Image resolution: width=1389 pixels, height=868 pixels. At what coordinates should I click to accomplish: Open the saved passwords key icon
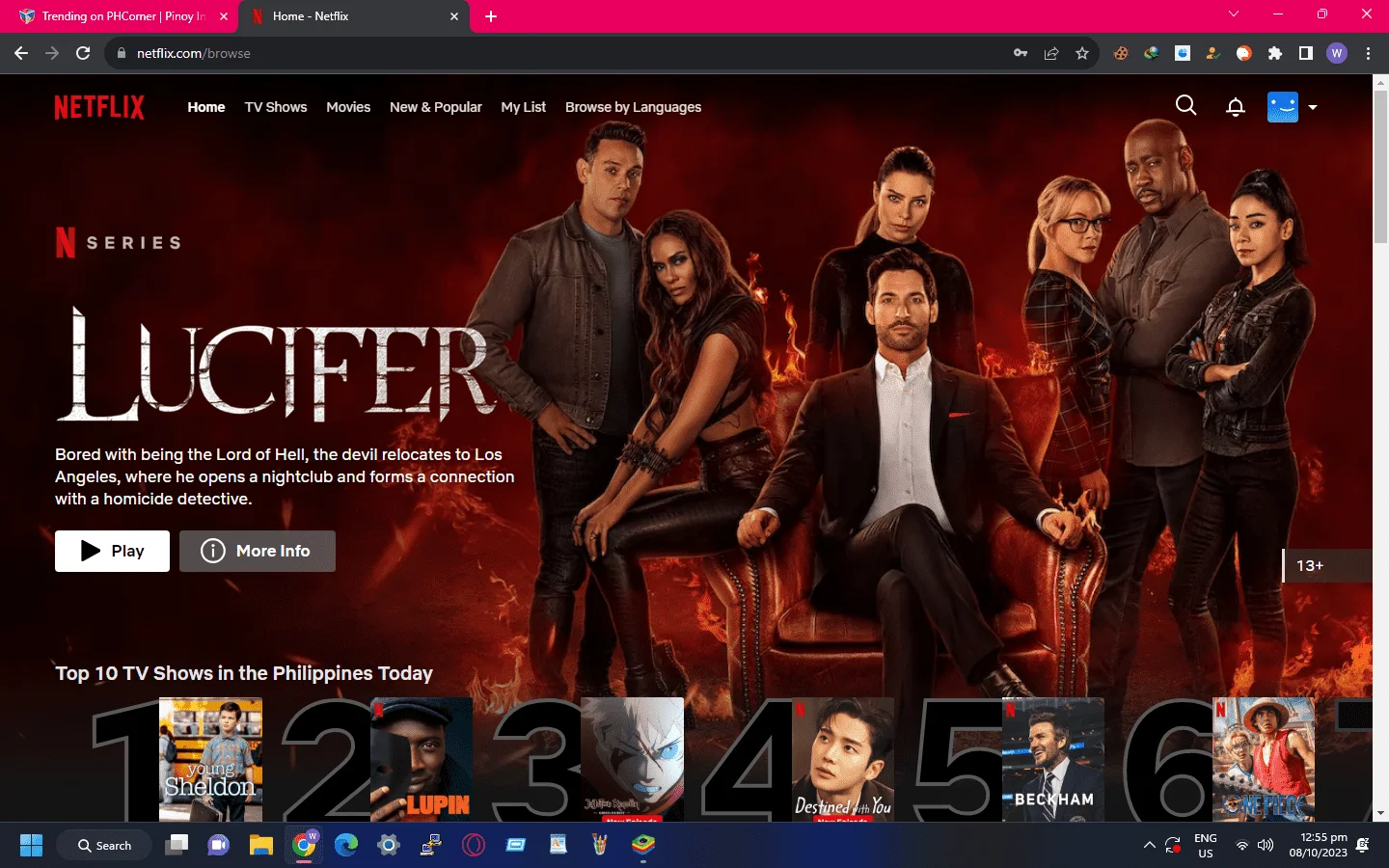tap(1021, 53)
